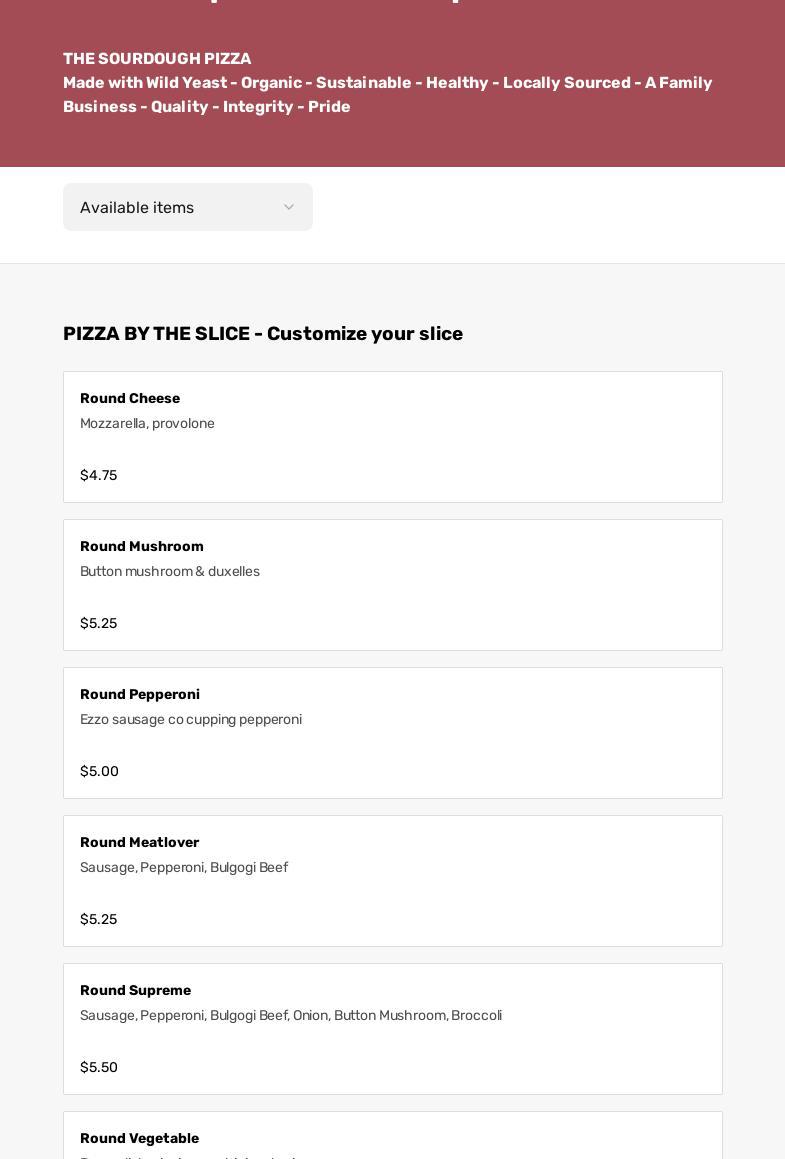Click the $5.50 price on Round Supreme
Image resolution: width=785 pixels, height=1159 pixels.
point(99,1067)
